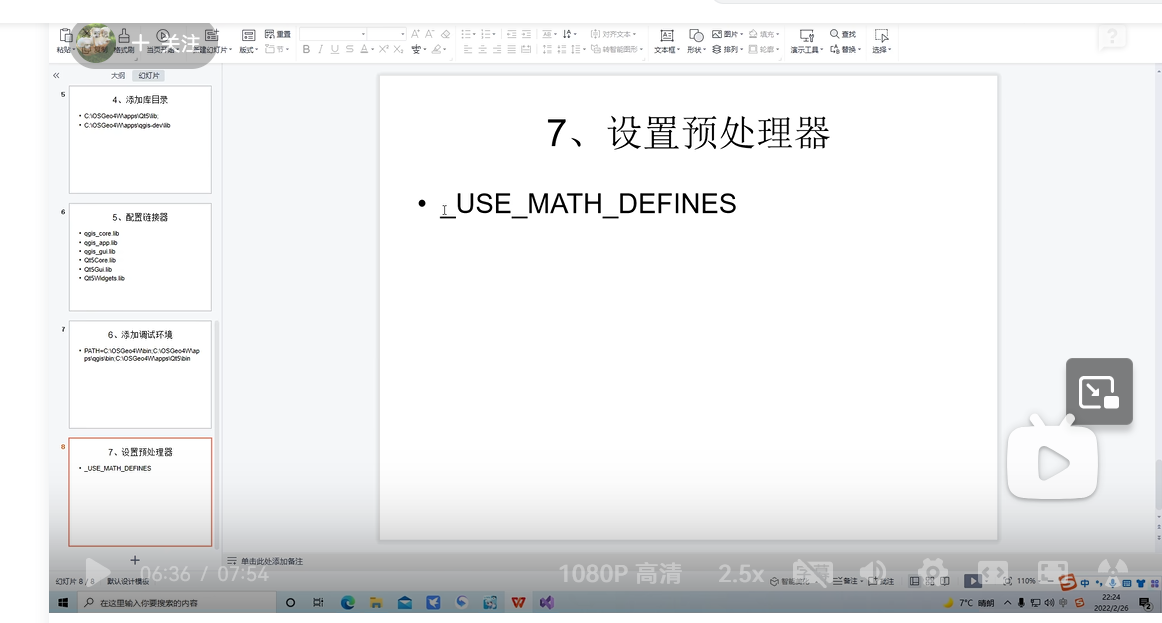
Task: Click the Reset (重置) slide button
Action: pos(278,34)
